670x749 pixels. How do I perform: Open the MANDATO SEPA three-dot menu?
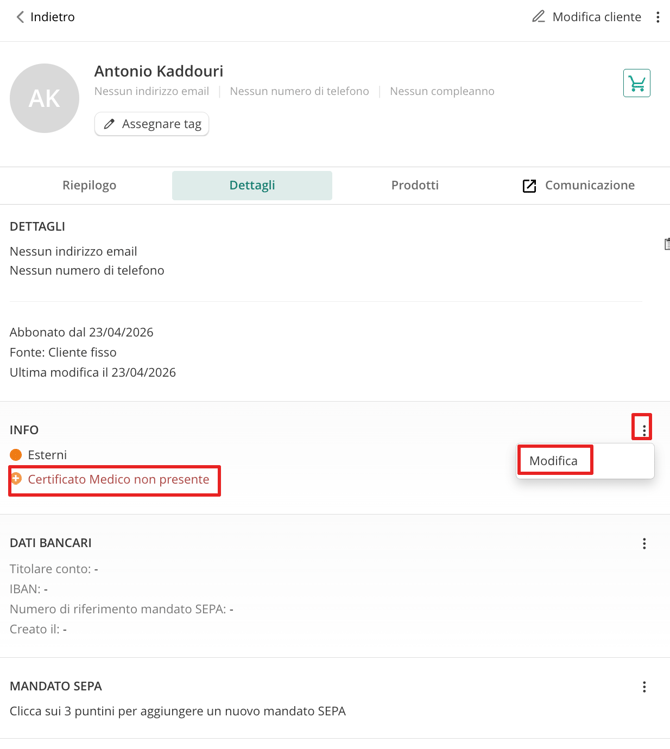(643, 687)
